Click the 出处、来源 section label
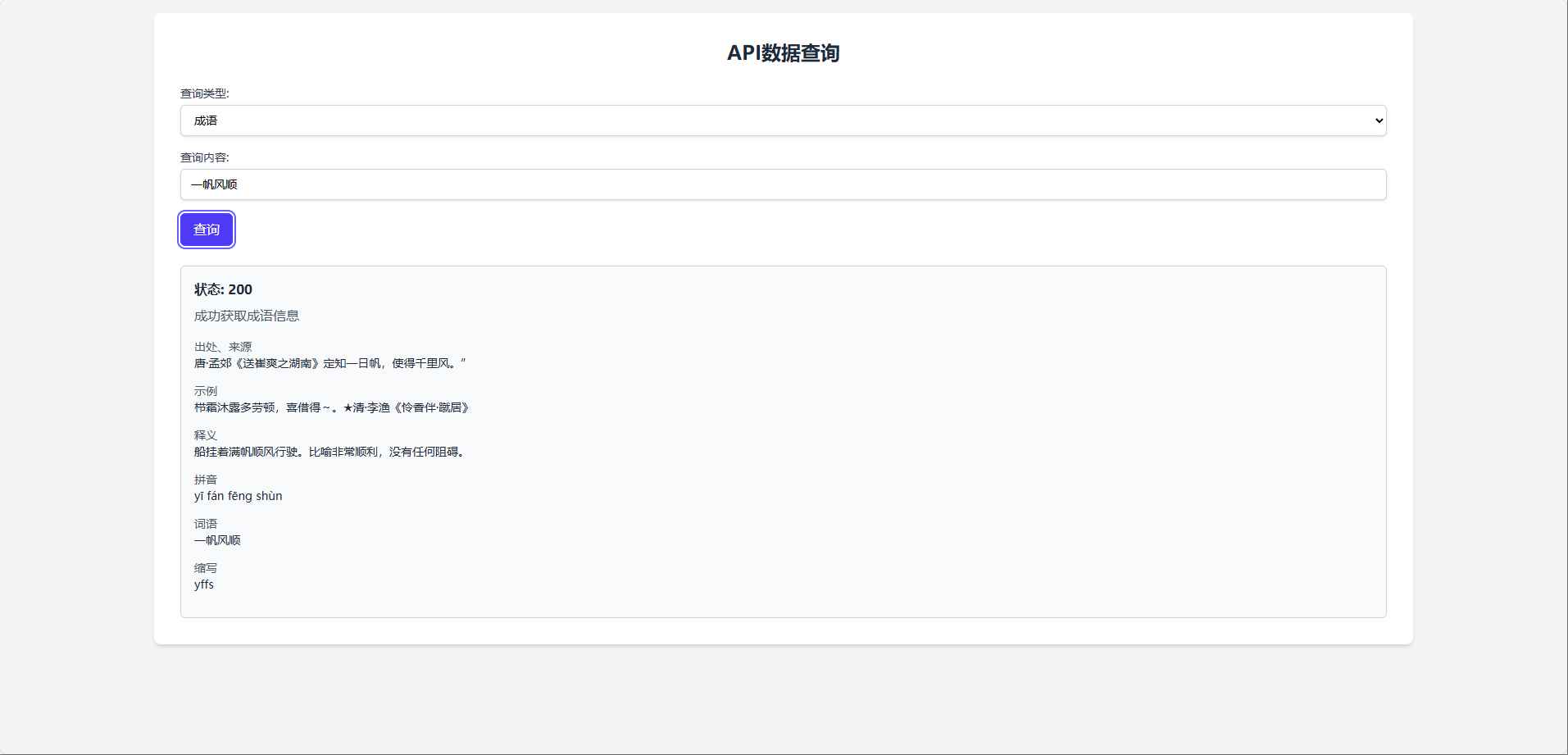1568x755 pixels. point(222,346)
